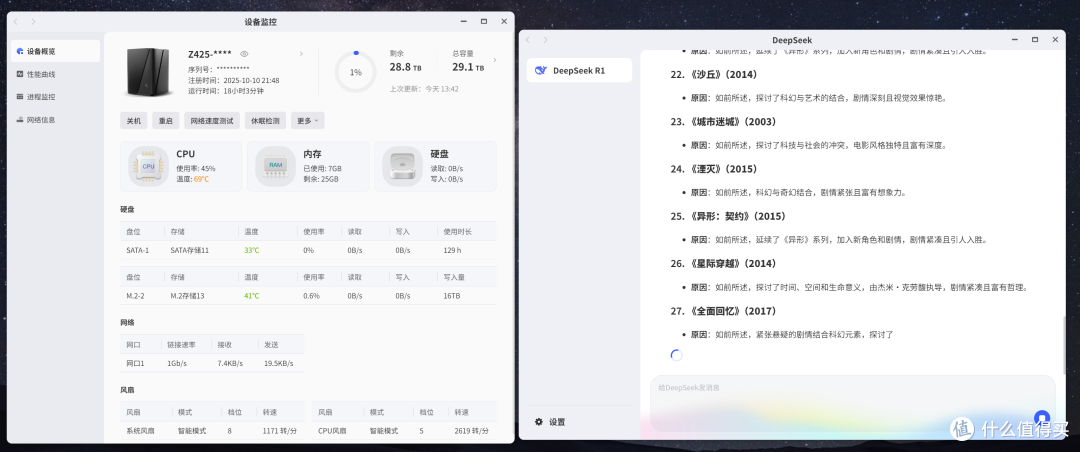Click the settings gear icon in DeepSeek
1080x452 pixels.
tap(539, 422)
